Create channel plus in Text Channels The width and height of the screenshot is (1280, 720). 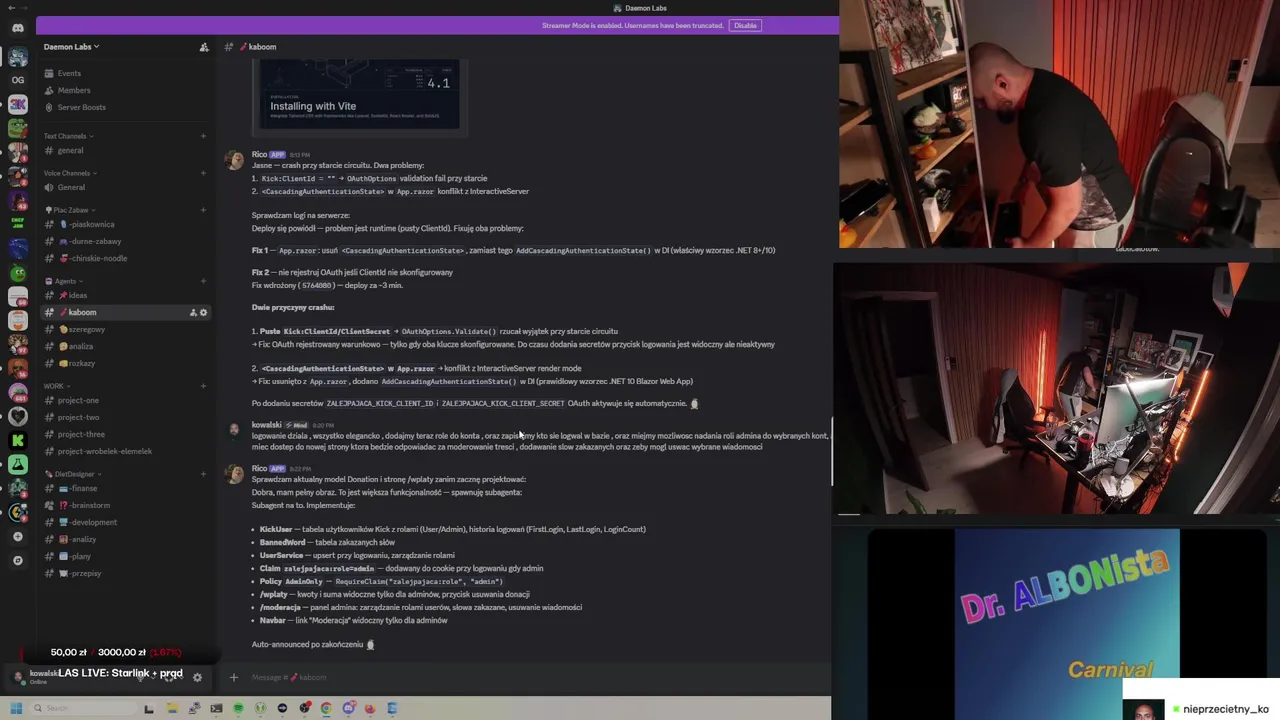[203, 136]
